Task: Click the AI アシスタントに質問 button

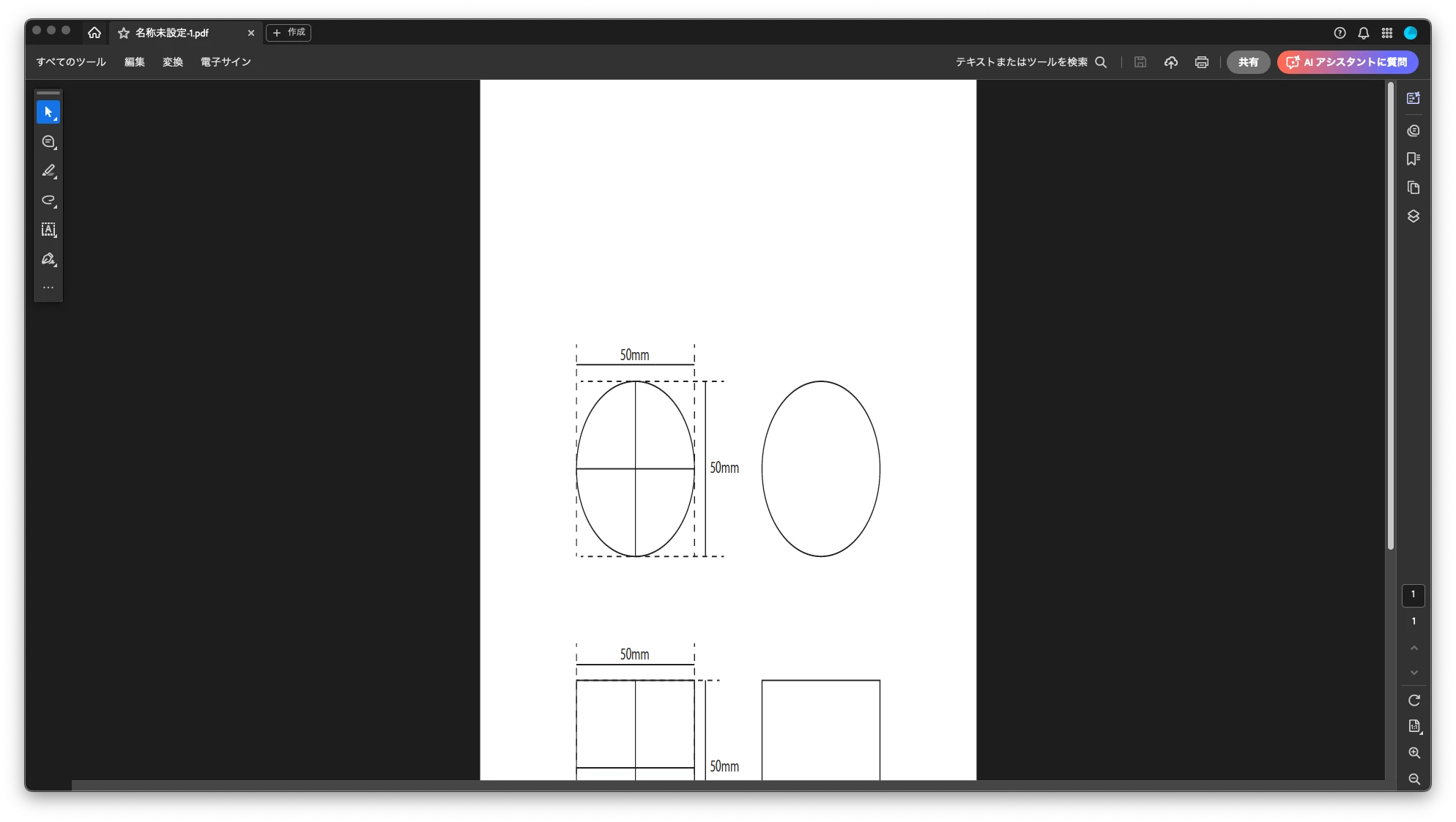Action: [1348, 62]
